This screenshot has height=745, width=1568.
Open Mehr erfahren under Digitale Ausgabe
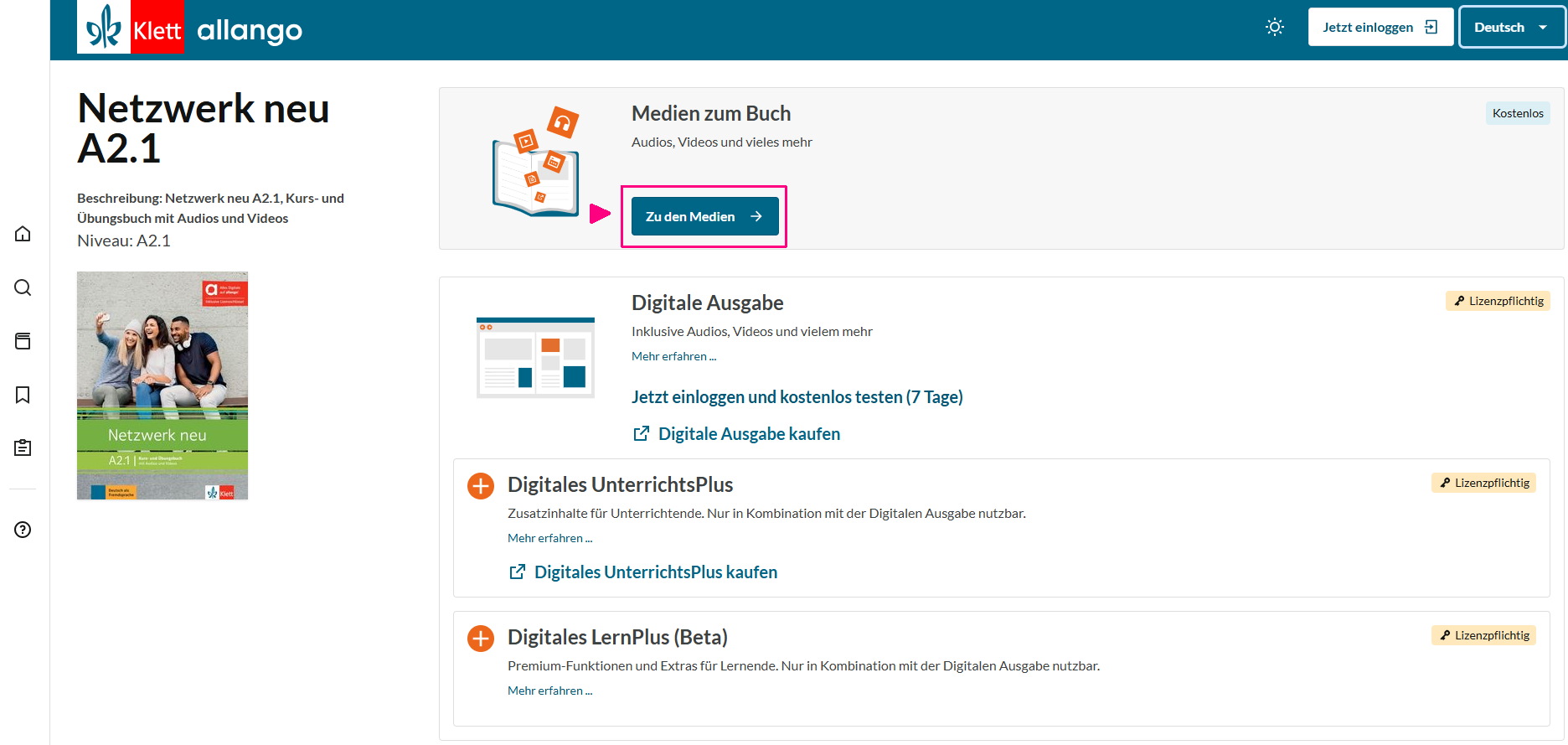pyautogui.click(x=673, y=356)
